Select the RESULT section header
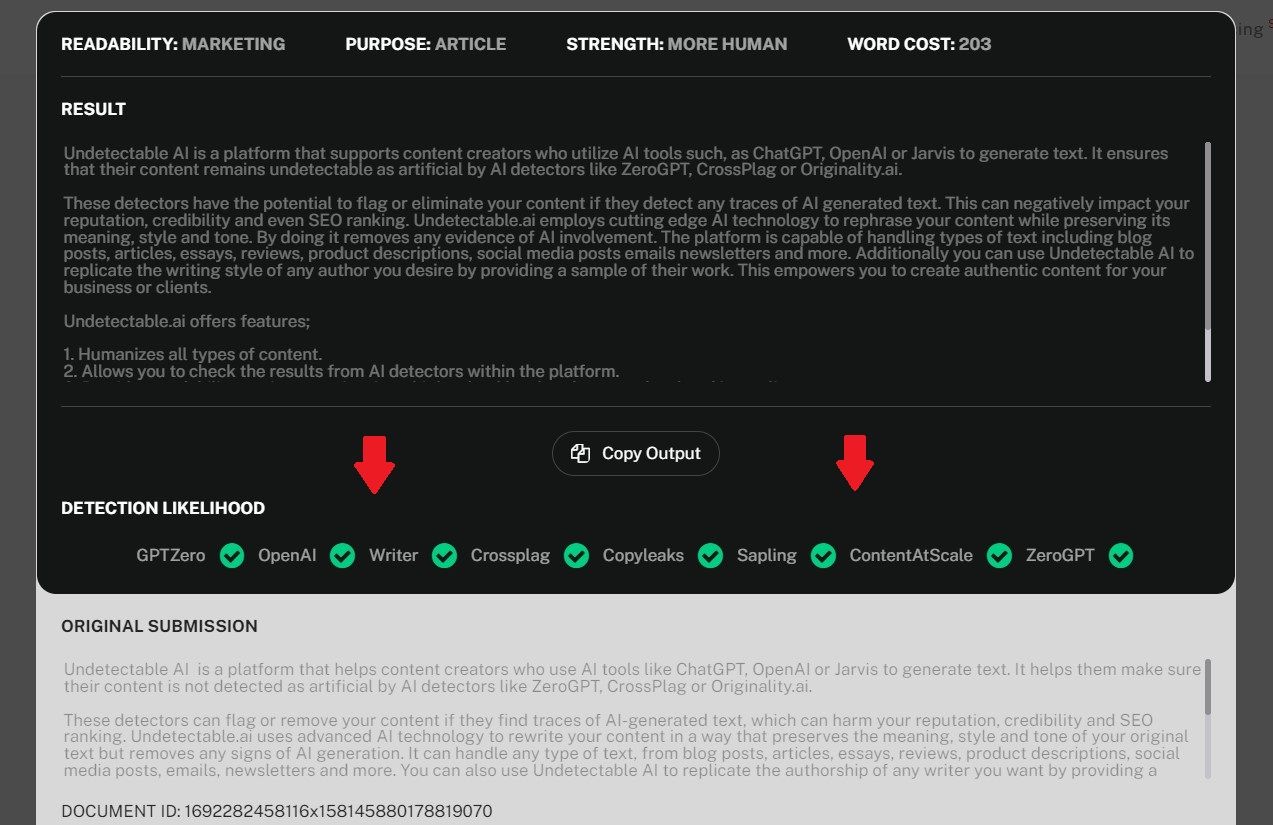The width and height of the screenshot is (1273, 825). 93,109
